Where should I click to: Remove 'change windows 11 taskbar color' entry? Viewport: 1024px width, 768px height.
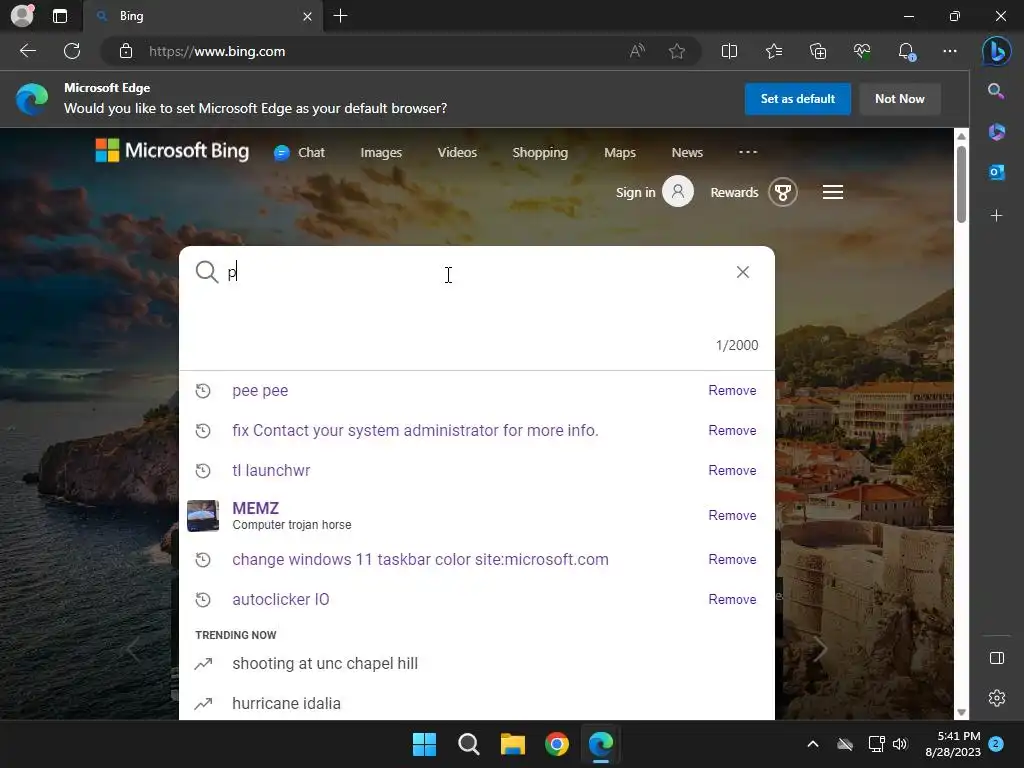pos(732,560)
